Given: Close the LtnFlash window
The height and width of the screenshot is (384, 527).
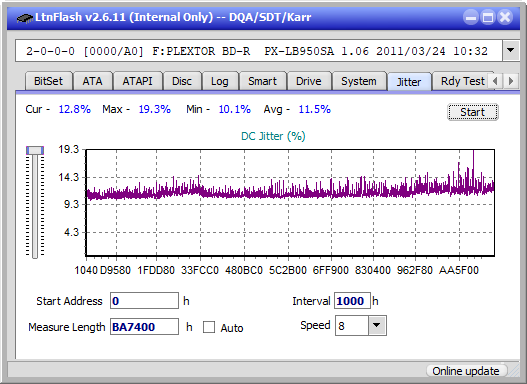Looking at the screenshot, I should coord(505,17).
